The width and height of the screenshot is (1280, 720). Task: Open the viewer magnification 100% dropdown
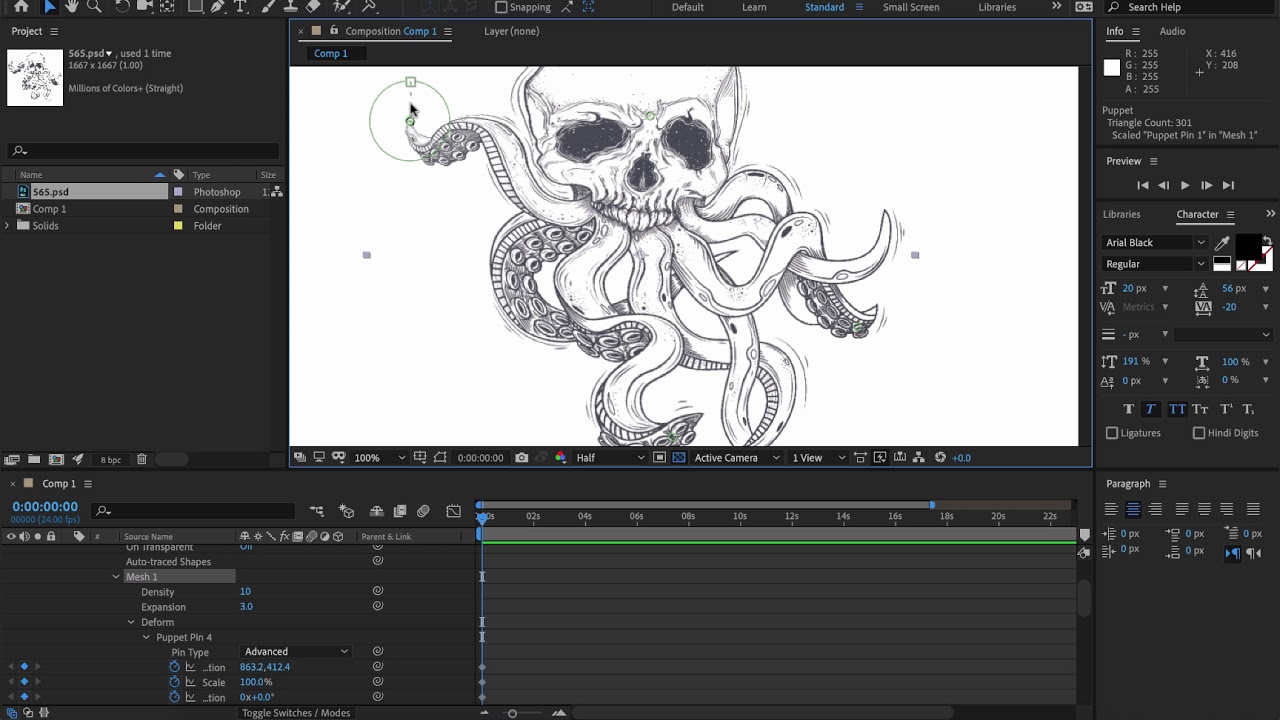click(380, 458)
